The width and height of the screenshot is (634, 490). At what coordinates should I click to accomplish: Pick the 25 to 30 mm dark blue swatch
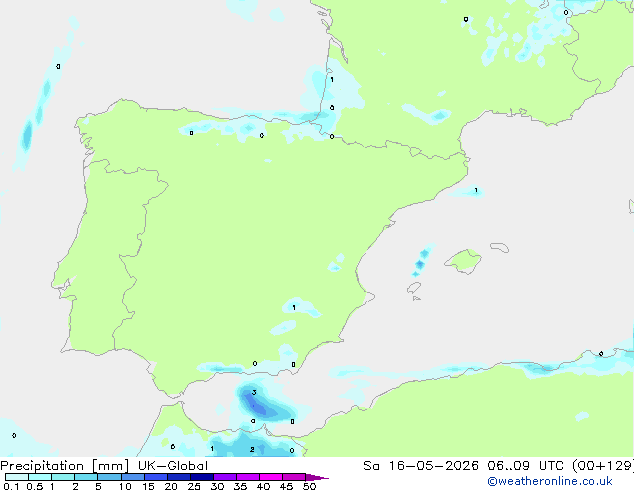click(202, 477)
